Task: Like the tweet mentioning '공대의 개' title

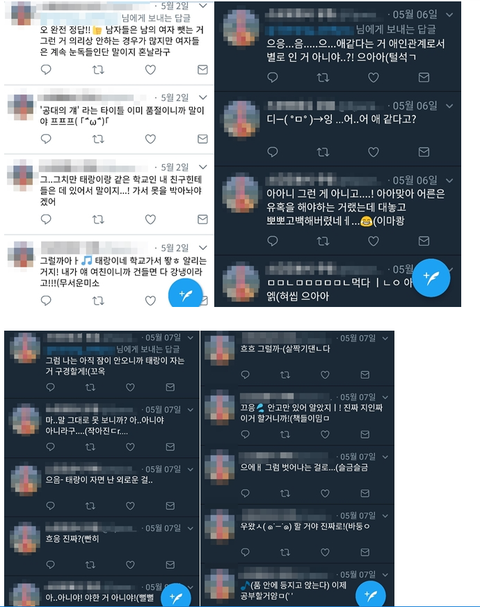Action: point(150,139)
